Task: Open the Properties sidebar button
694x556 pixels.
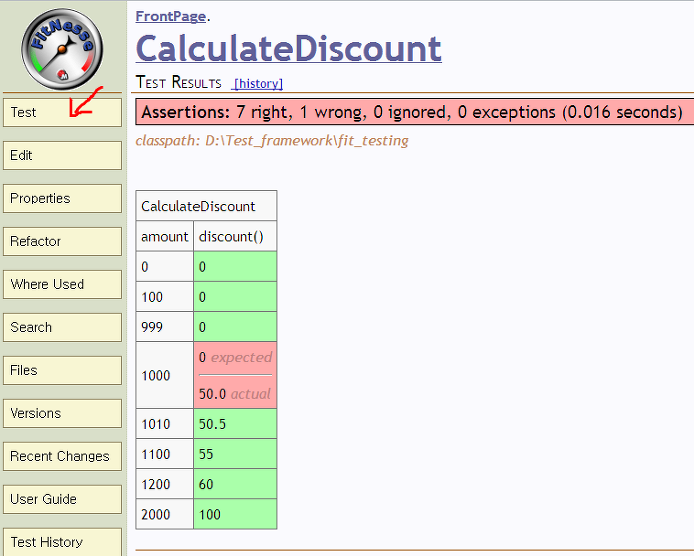Action: (x=62, y=198)
